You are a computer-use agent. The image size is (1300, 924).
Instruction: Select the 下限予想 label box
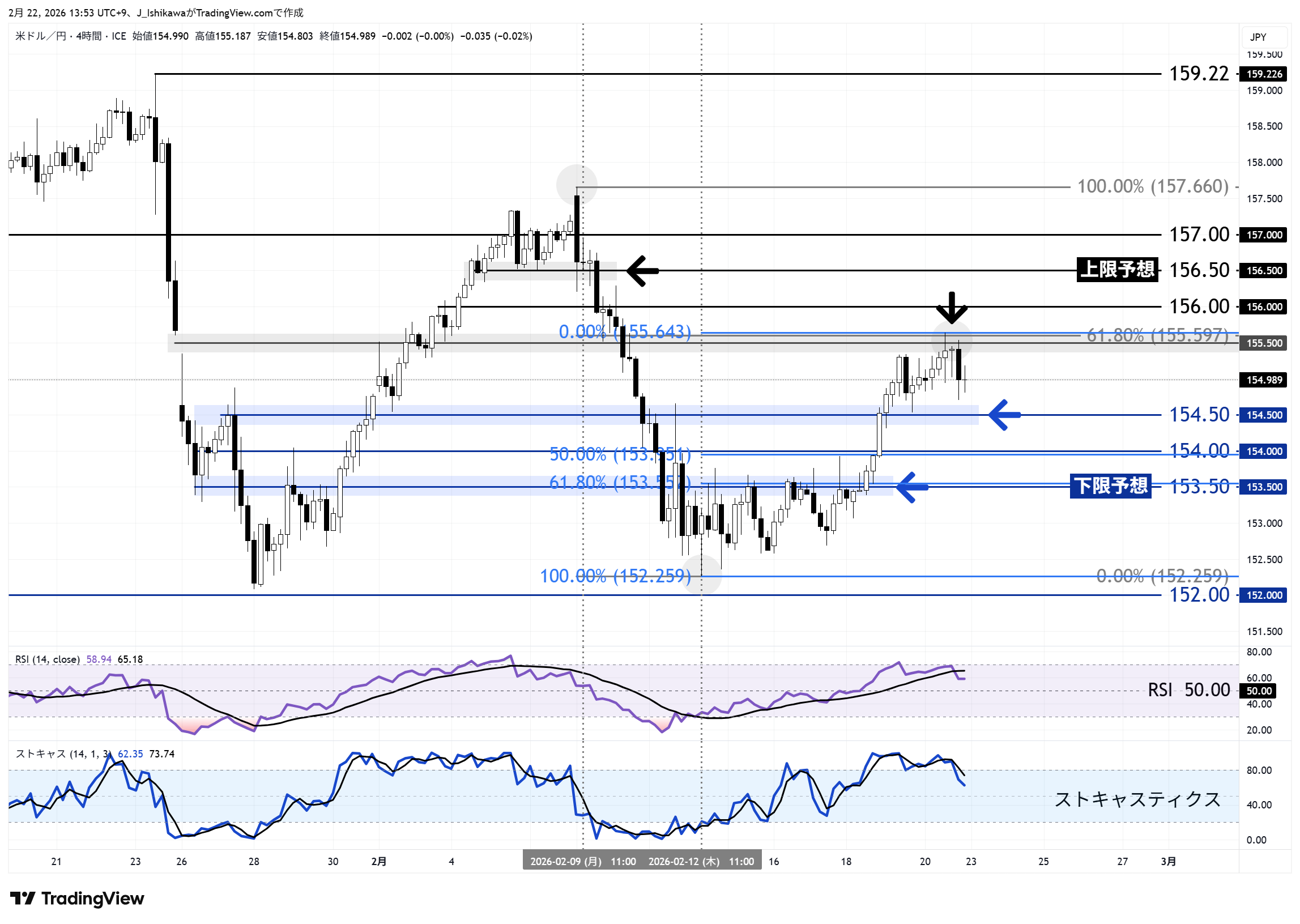(1111, 487)
